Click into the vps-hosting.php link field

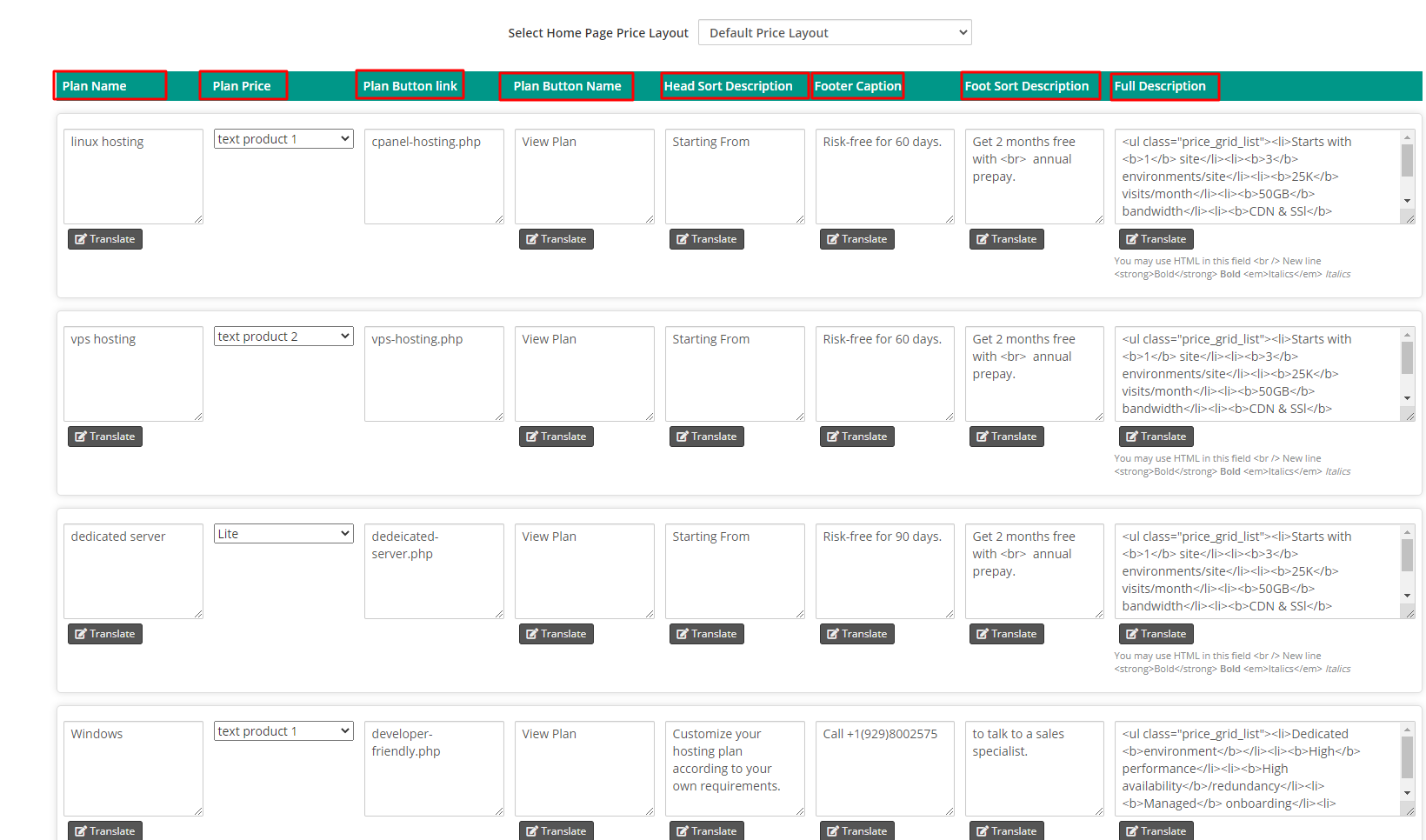click(x=434, y=374)
